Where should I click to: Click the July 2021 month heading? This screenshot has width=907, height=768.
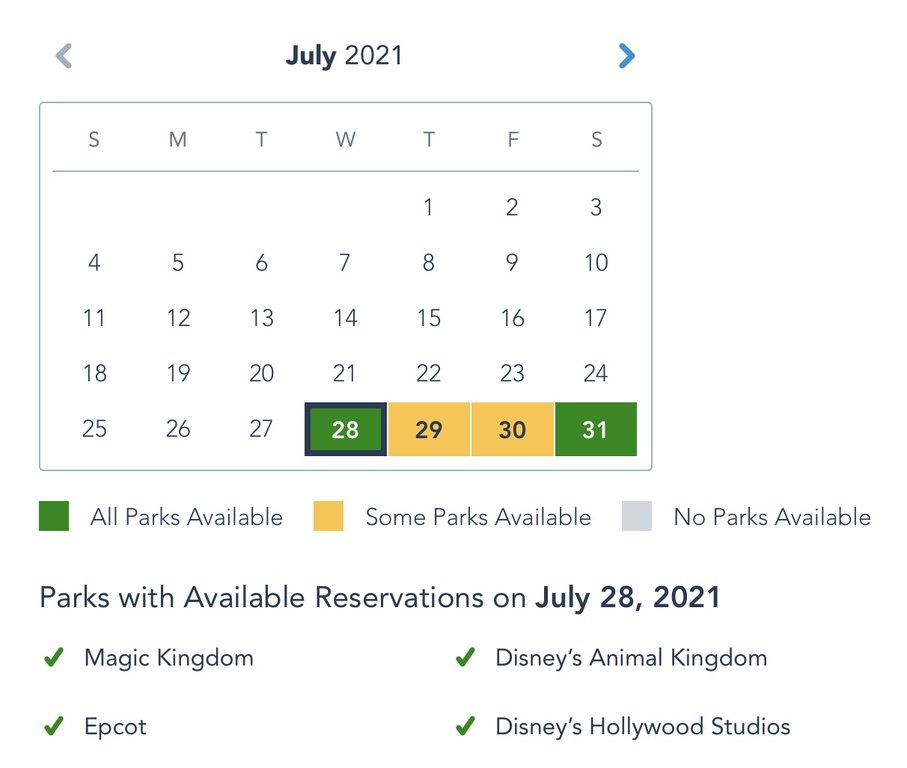click(344, 56)
